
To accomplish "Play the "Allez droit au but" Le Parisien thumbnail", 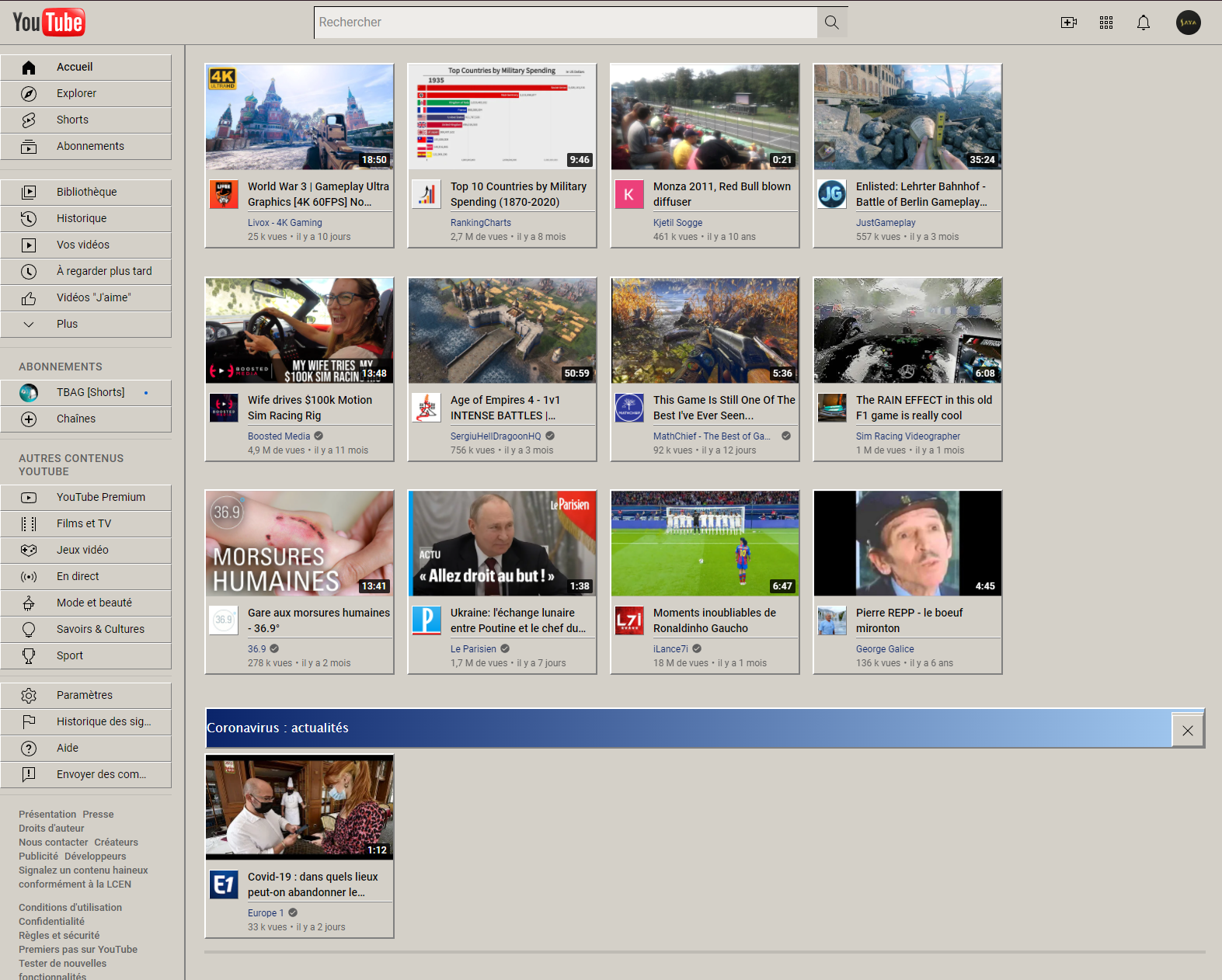I will coord(503,544).
